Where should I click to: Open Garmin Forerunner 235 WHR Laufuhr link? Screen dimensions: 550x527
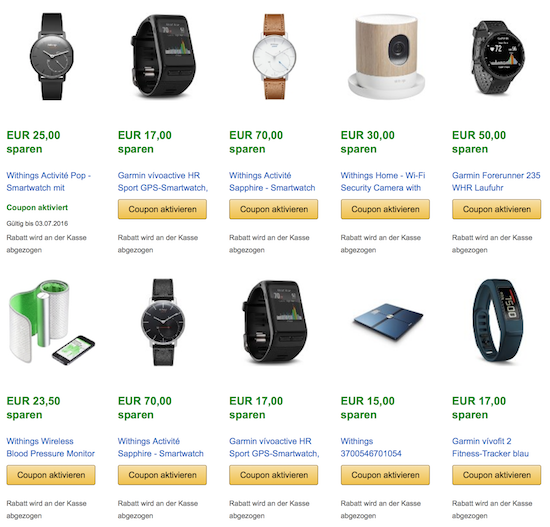[x=496, y=181]
